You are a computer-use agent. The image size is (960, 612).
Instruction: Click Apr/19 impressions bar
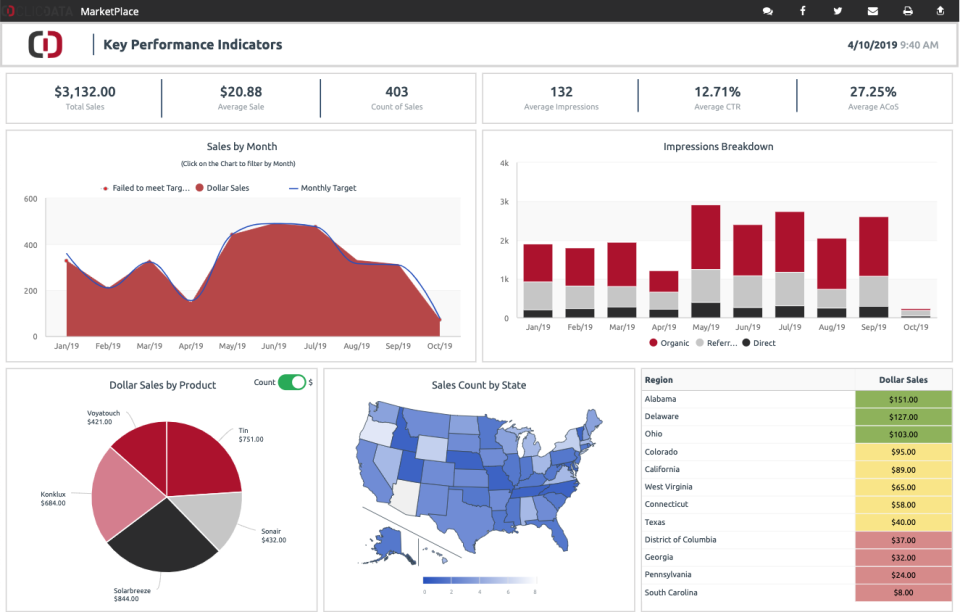click(x=664, y=294)
